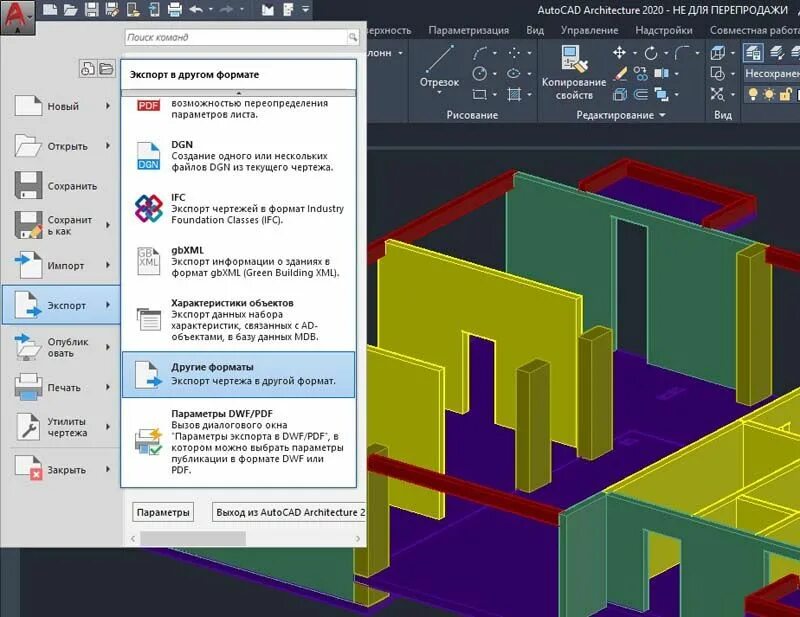Open Customize Quick Access Toolbar dropdown
This screenshot has width=800, height=617.
coord(305,9)
